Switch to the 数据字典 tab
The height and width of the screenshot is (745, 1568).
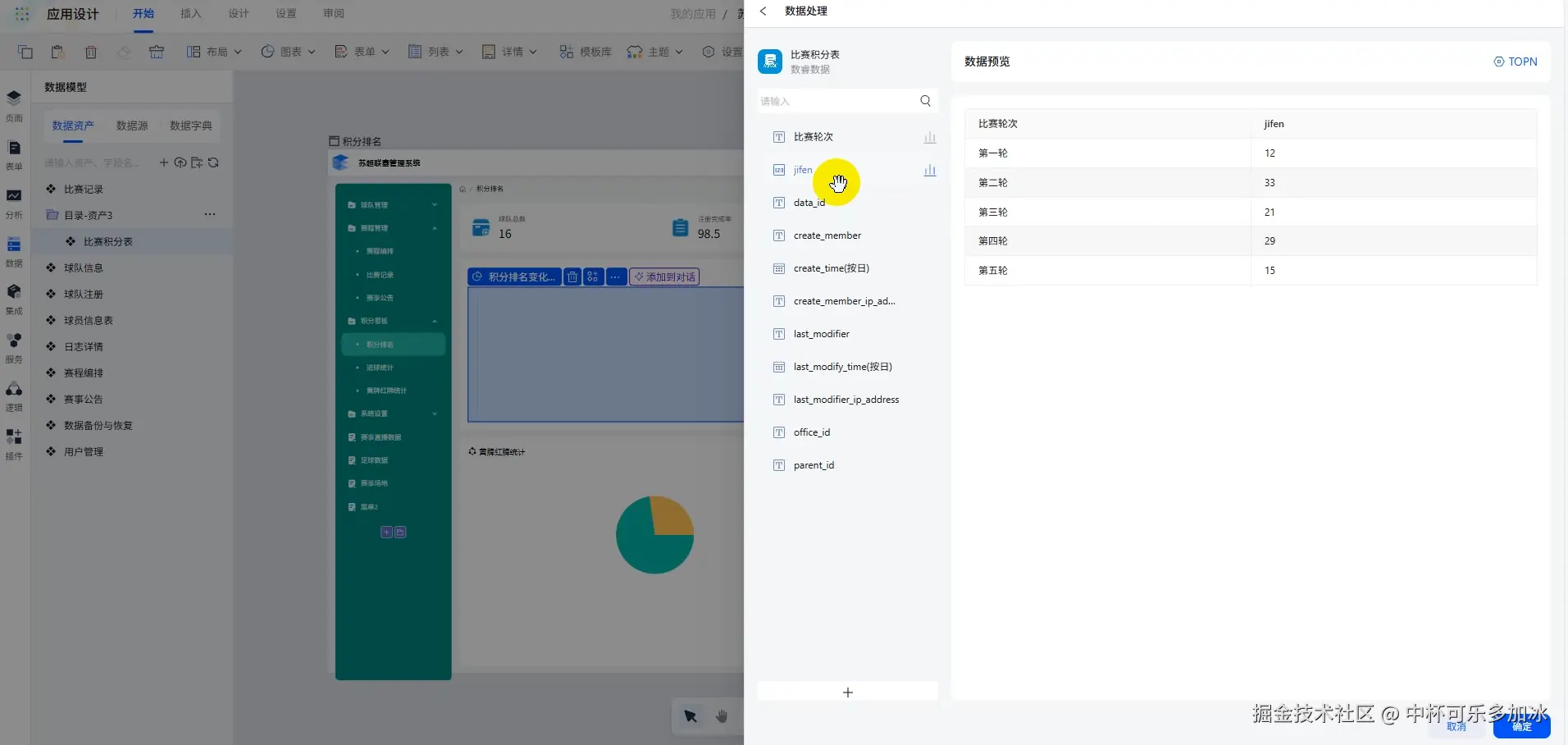pos(191,126)
